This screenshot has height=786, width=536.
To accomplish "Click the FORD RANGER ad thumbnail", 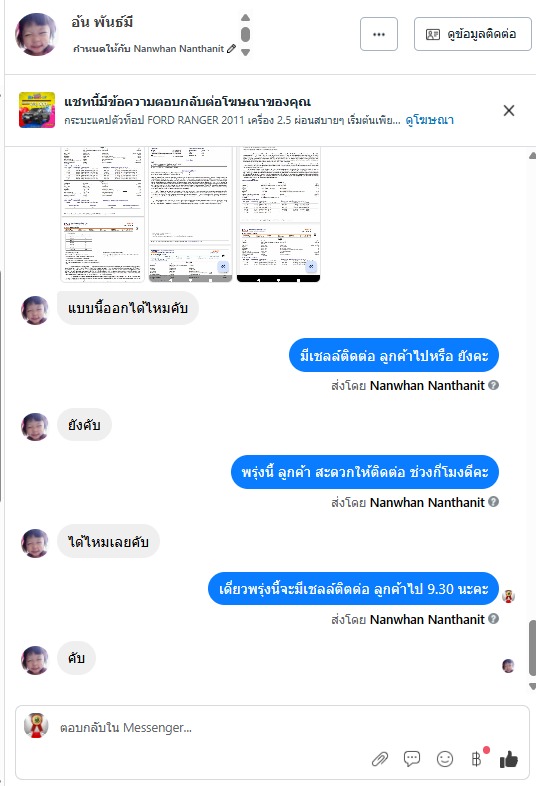I will click(37, 110).
